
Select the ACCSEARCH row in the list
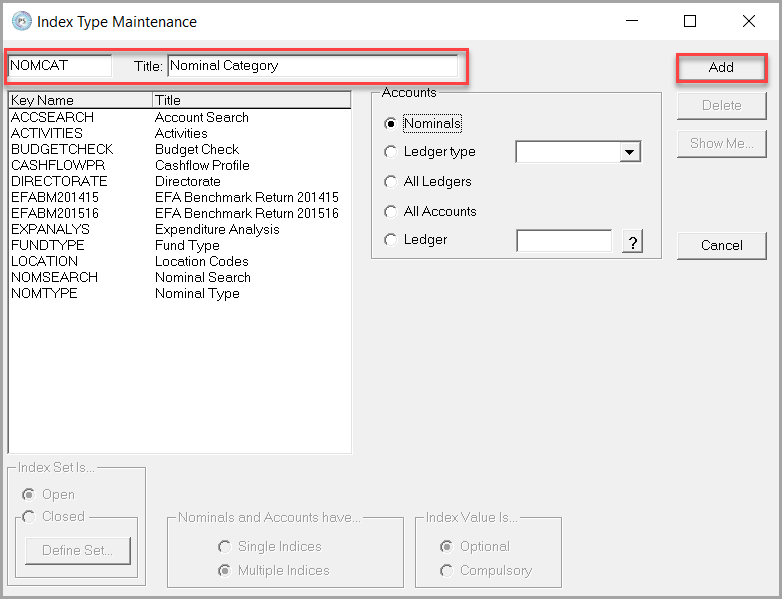point(52,117)
